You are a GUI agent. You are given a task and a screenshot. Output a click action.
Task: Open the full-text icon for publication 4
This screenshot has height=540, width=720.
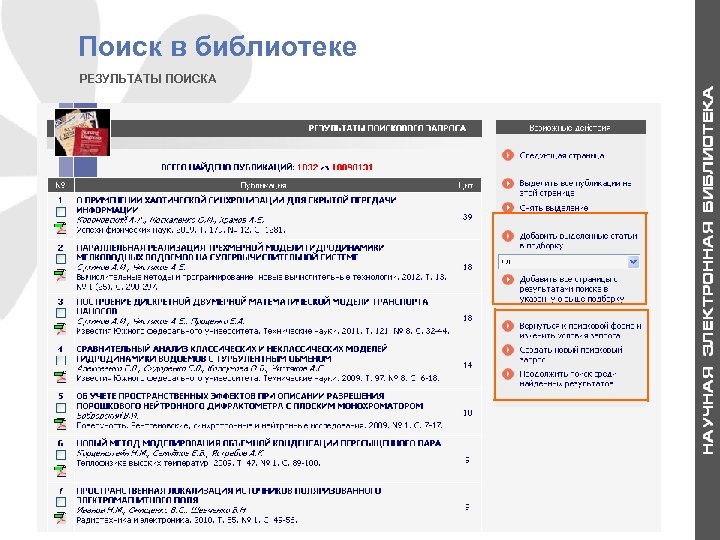click(60, 377)
